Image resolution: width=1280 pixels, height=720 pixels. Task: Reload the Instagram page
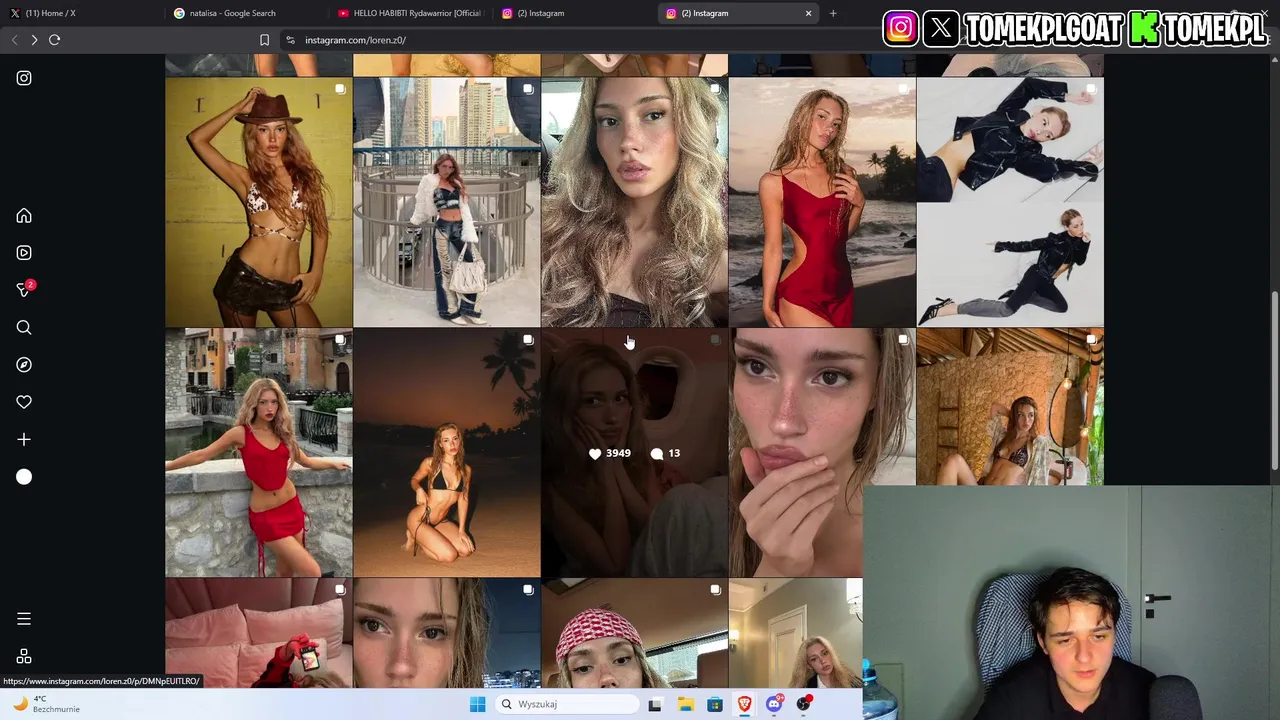tap(55, 40)
